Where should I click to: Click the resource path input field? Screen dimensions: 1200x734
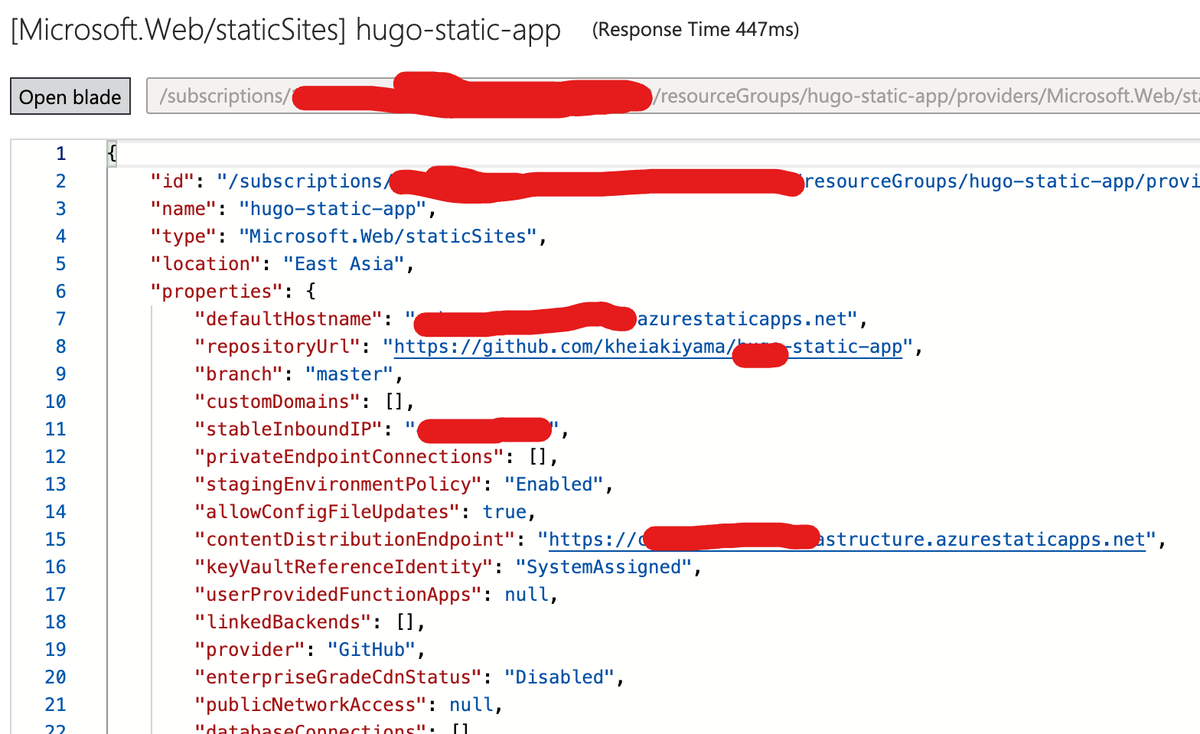[x=674, y=96]
